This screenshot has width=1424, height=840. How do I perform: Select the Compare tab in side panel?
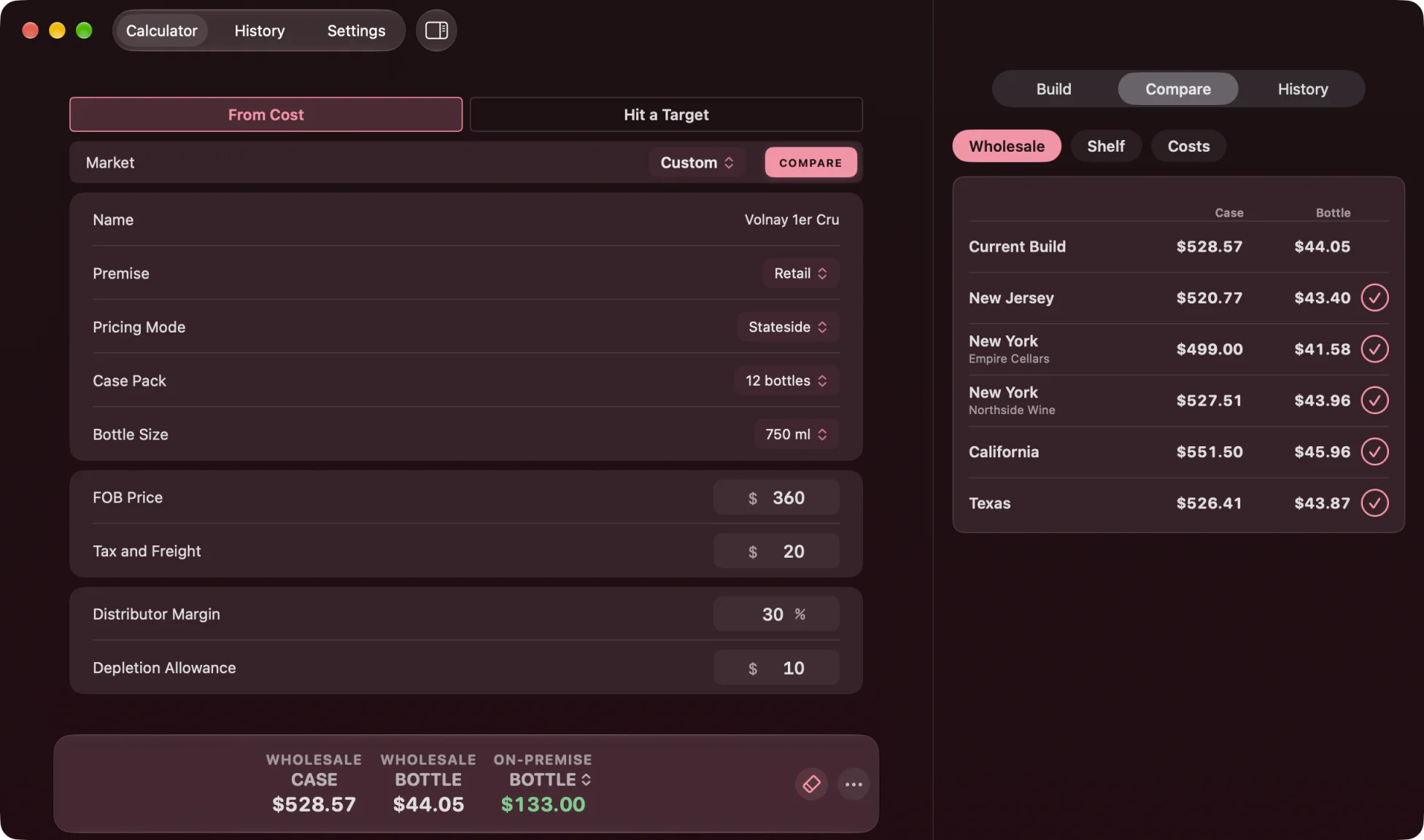[1177, 89]
